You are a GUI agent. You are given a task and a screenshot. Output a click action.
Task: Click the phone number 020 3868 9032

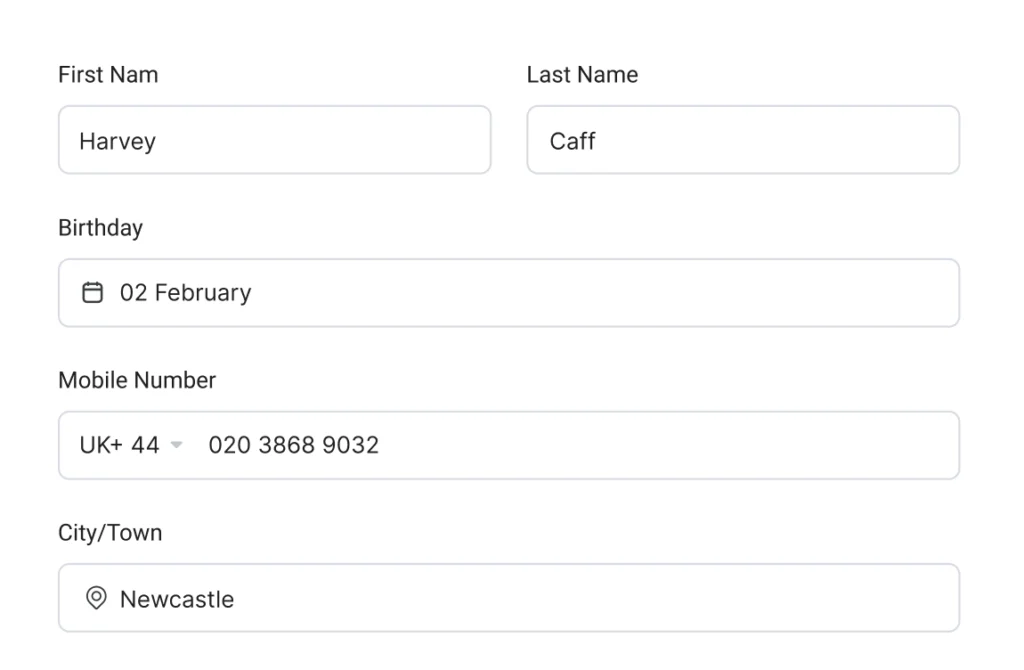(x=294, y=445)
